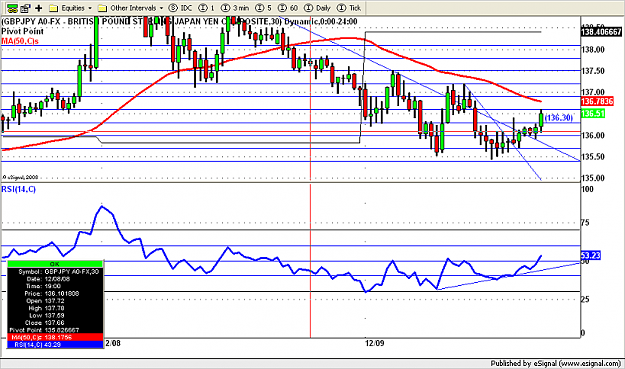Open the Equities folder dropdown
The width and height of the screenshot is (625, 369).
coord(71,8)
